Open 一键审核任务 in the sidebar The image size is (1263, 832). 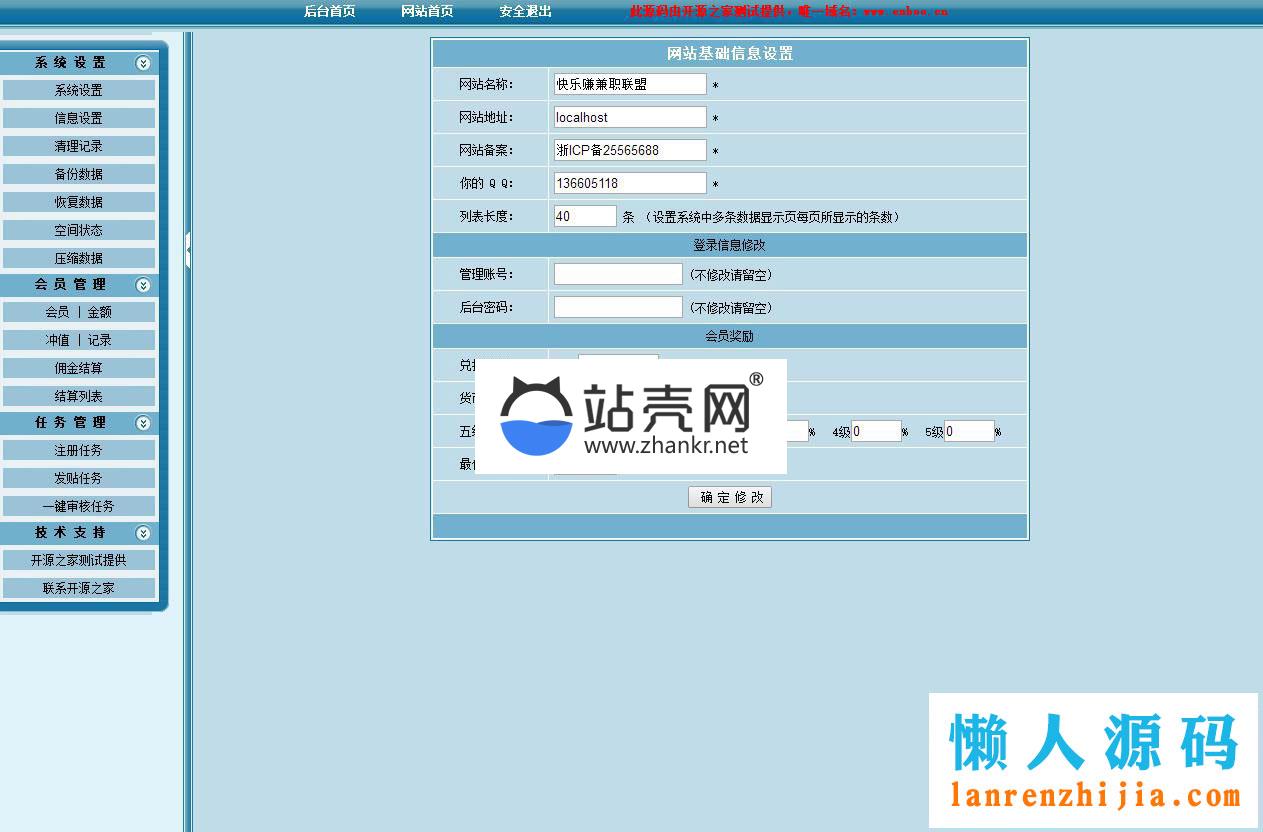pos(78,506)
